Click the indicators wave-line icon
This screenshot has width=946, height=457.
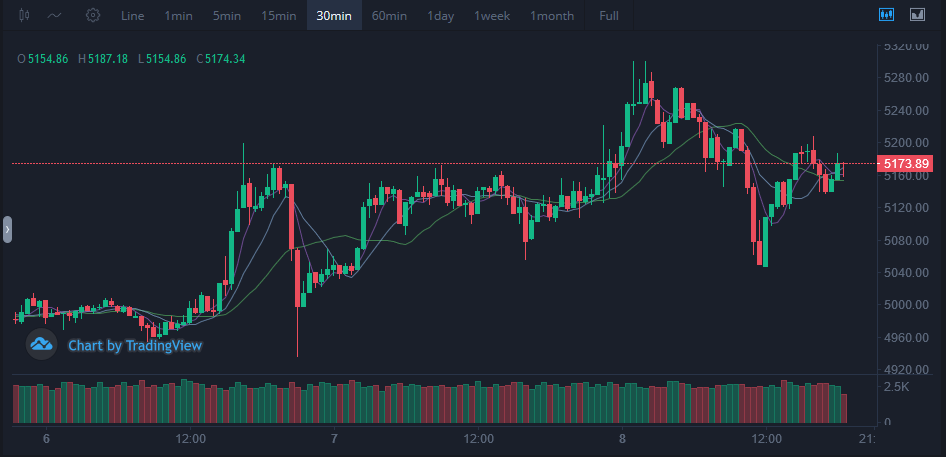coord(54,16)
